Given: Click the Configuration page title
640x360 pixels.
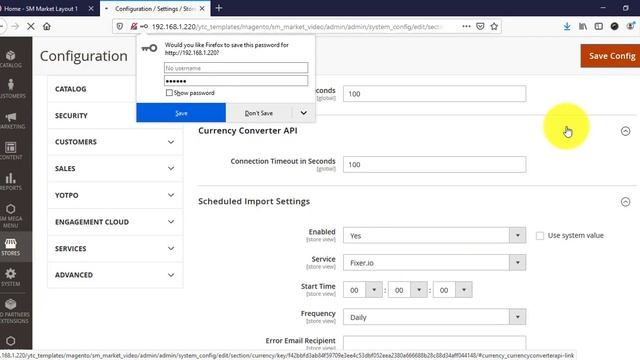Looking at the screenshot, I should 84,56.
